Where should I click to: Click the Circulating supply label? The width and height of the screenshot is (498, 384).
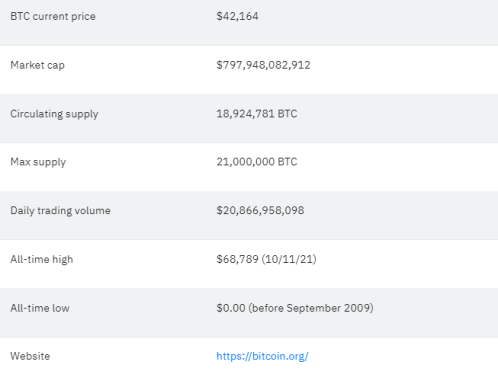[x=54, y=114]
